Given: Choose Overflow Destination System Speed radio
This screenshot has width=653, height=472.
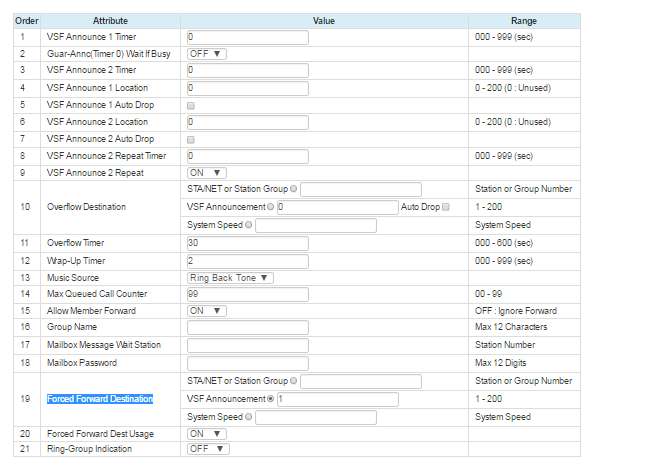Looking at the screenshot, I should click(249, 225).
